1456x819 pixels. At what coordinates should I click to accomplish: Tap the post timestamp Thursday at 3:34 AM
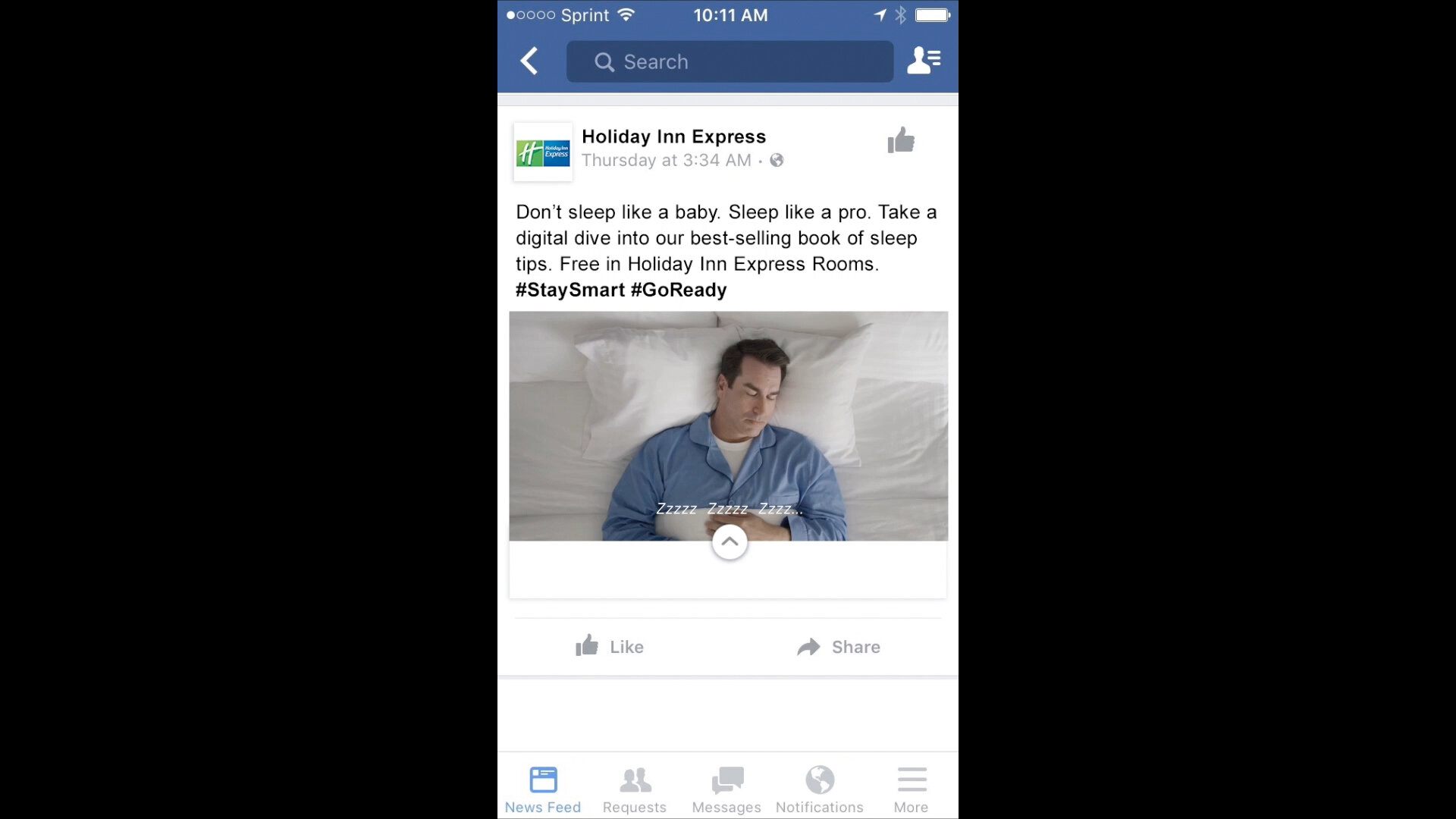coord(666,160)
